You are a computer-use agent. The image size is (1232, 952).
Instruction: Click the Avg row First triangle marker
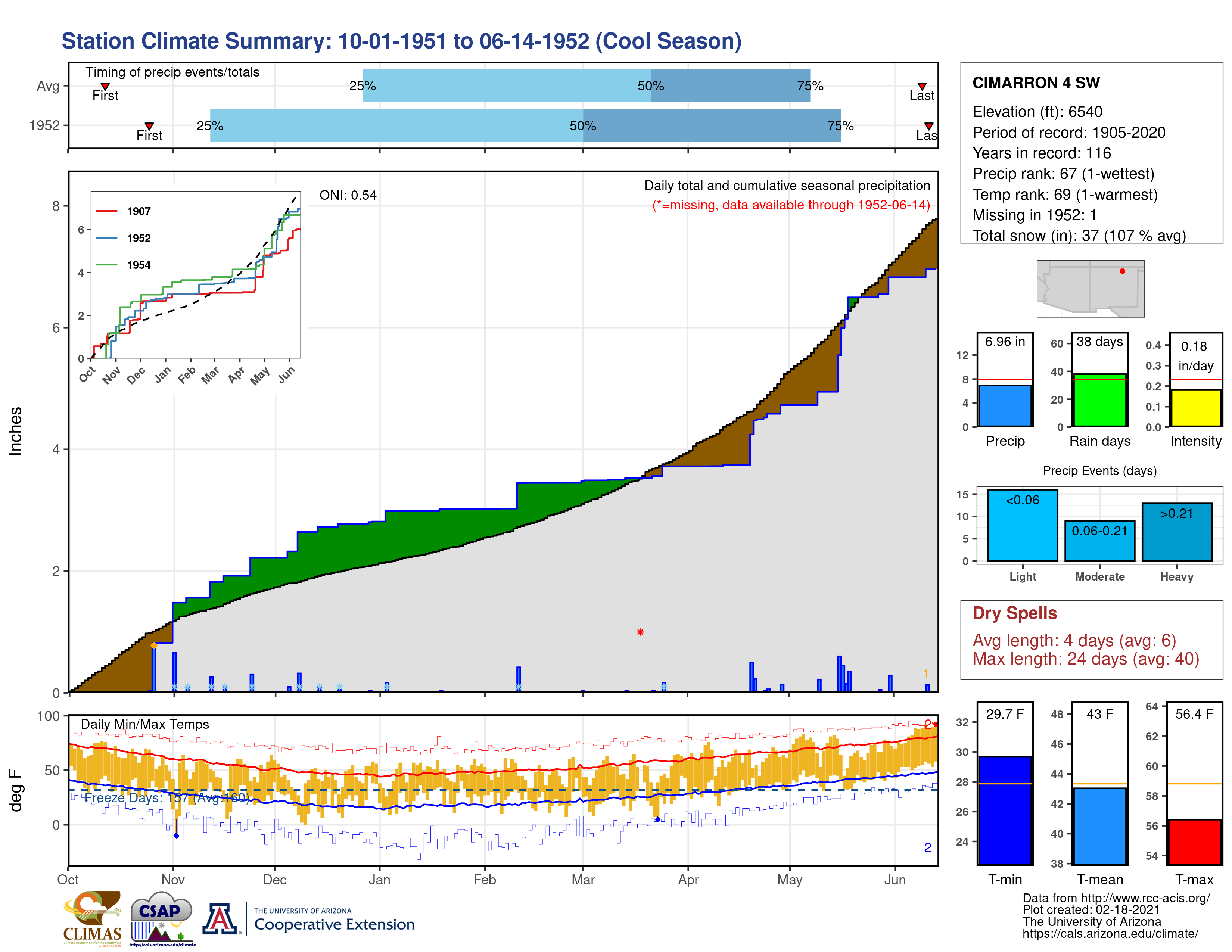[x=105, y=86]
